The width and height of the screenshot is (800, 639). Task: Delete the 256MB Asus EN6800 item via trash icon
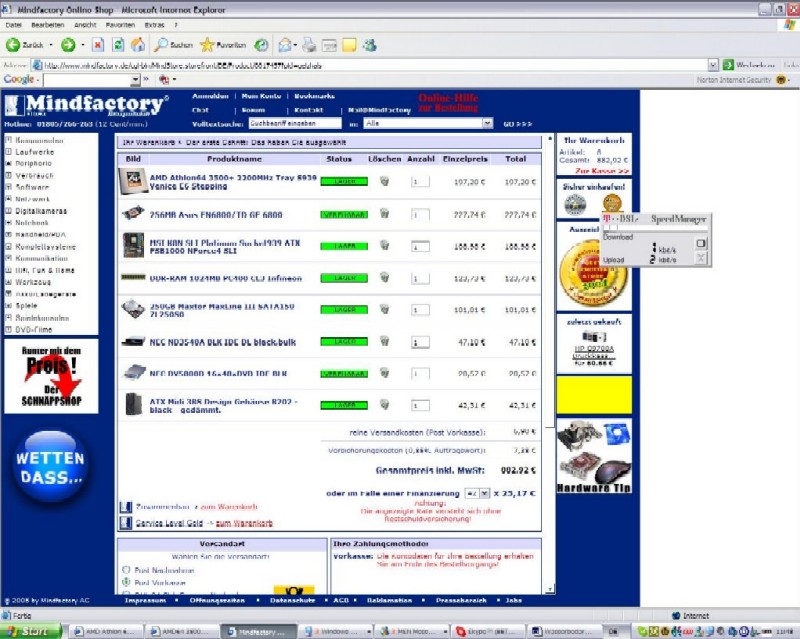click(385, 214)
